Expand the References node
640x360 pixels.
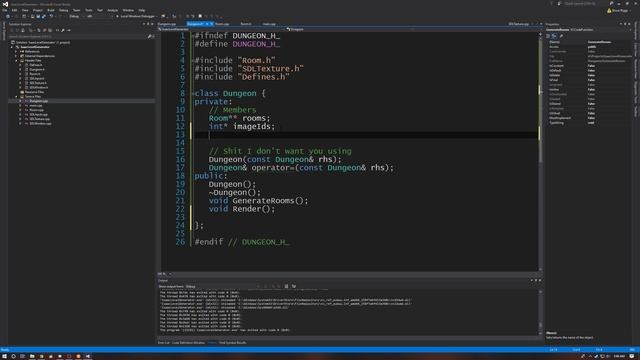[16, 51]
